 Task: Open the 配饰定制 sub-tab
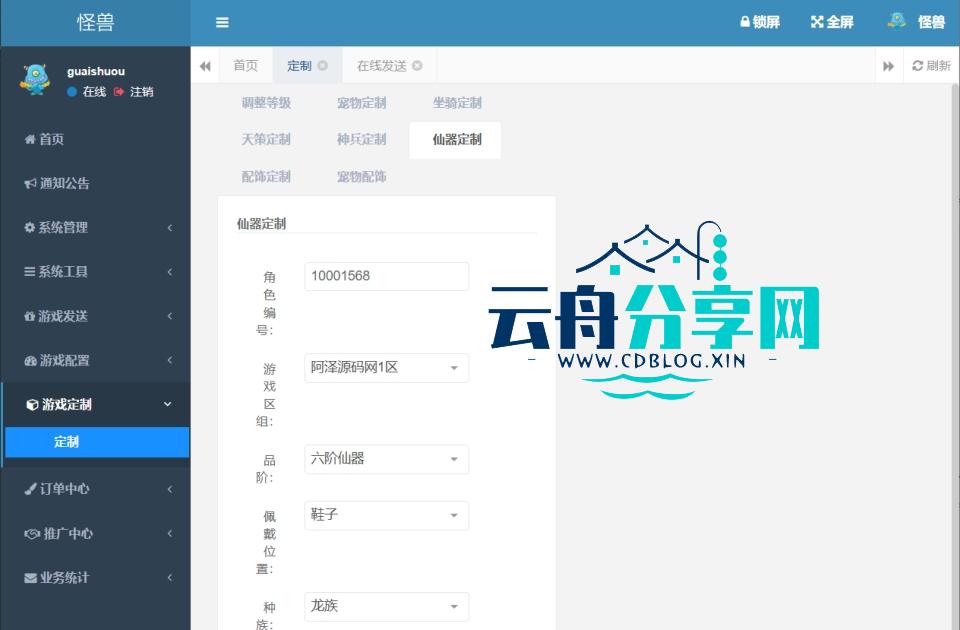coord(266,177)
